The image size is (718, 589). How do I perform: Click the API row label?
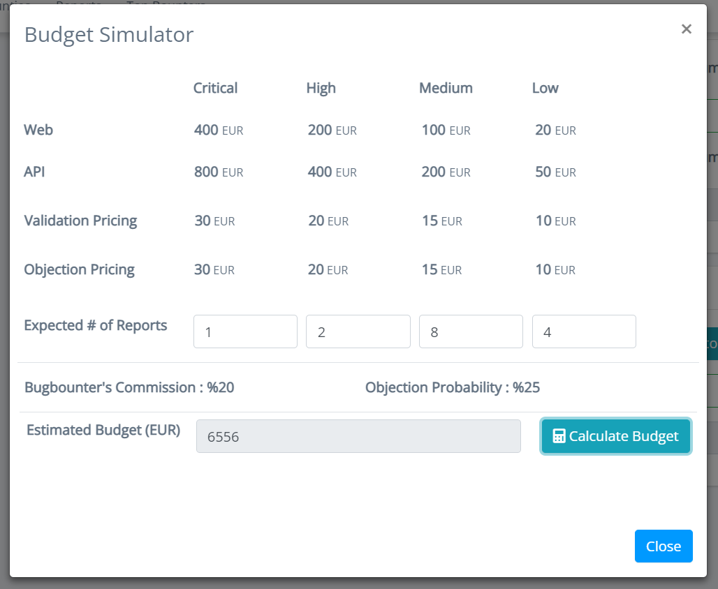[35, 172]
